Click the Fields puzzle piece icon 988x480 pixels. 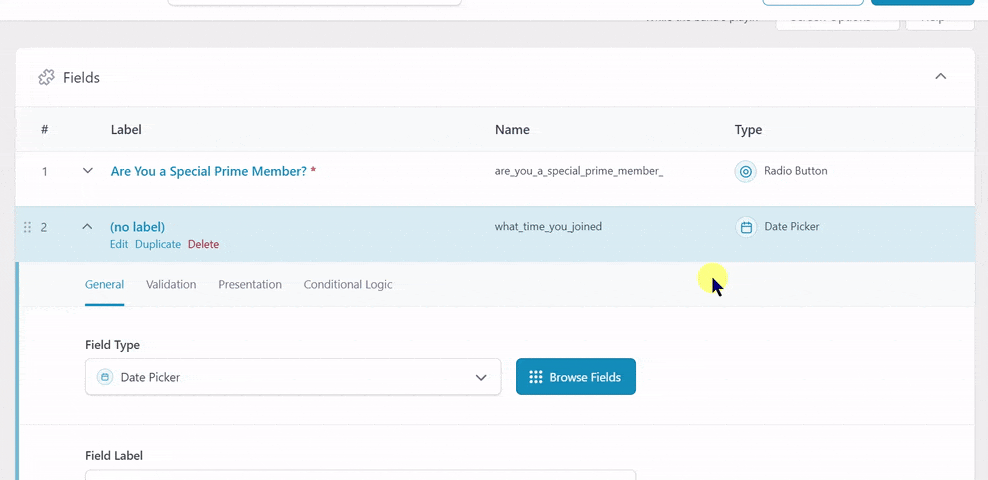pyautogui.click(x=46, y=77)
